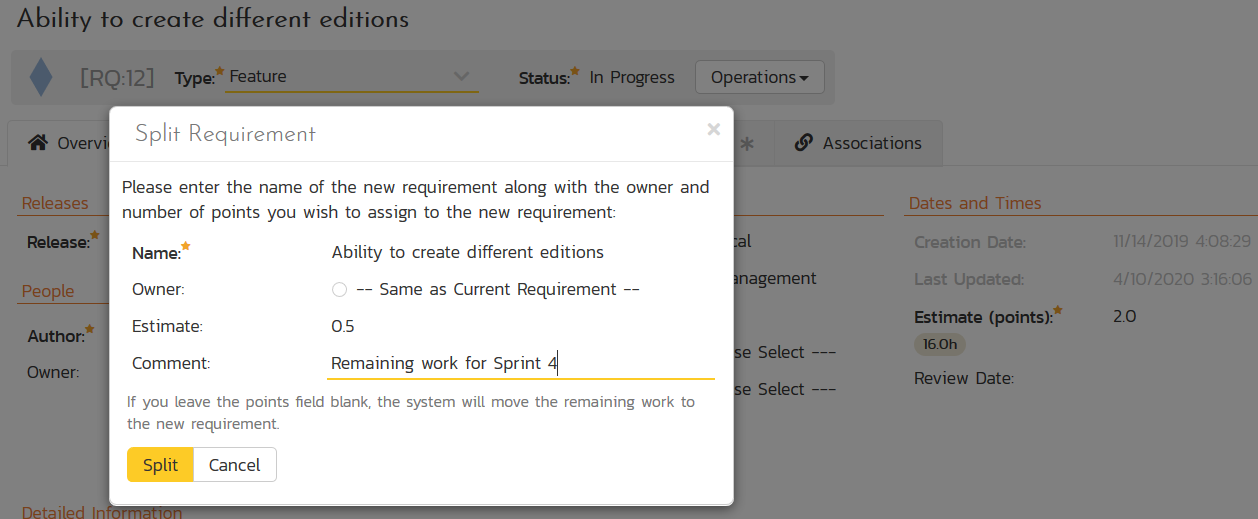The image size is (1258, 519).
Task: Click the circular owner avatar icon
Action: tap(339, 290)
